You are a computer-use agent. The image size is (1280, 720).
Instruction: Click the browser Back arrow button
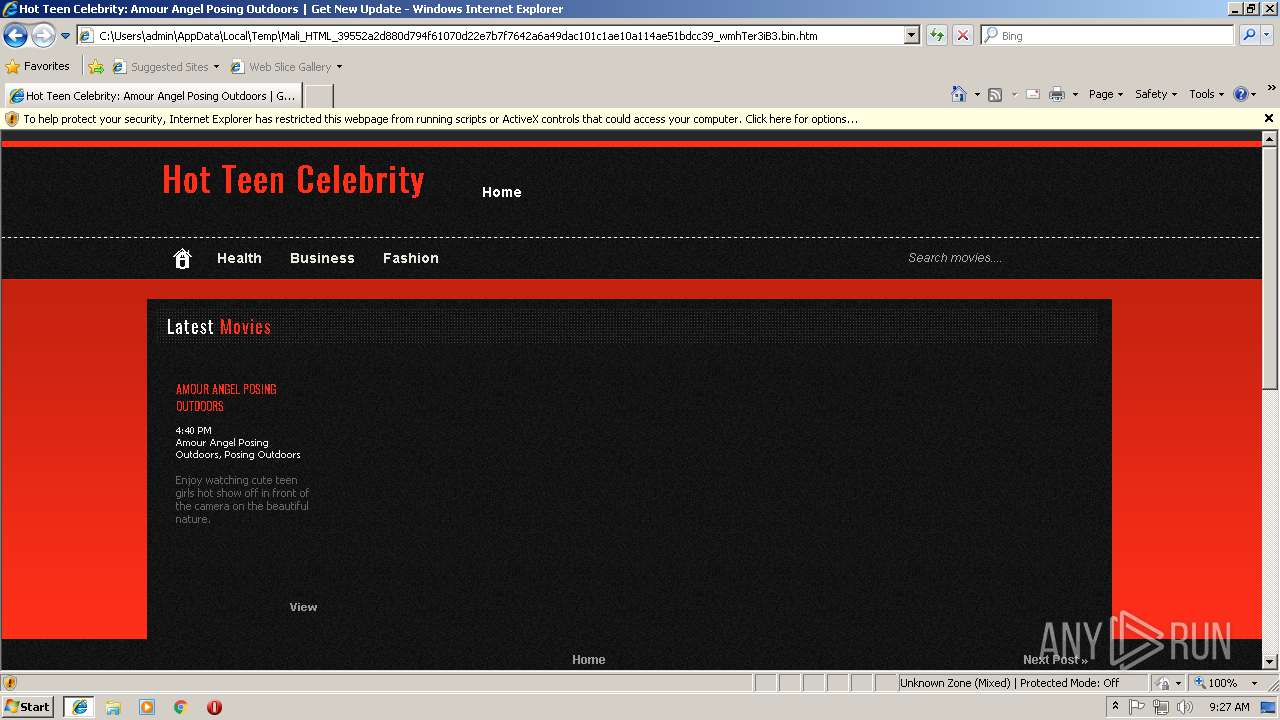pos(15,36)
